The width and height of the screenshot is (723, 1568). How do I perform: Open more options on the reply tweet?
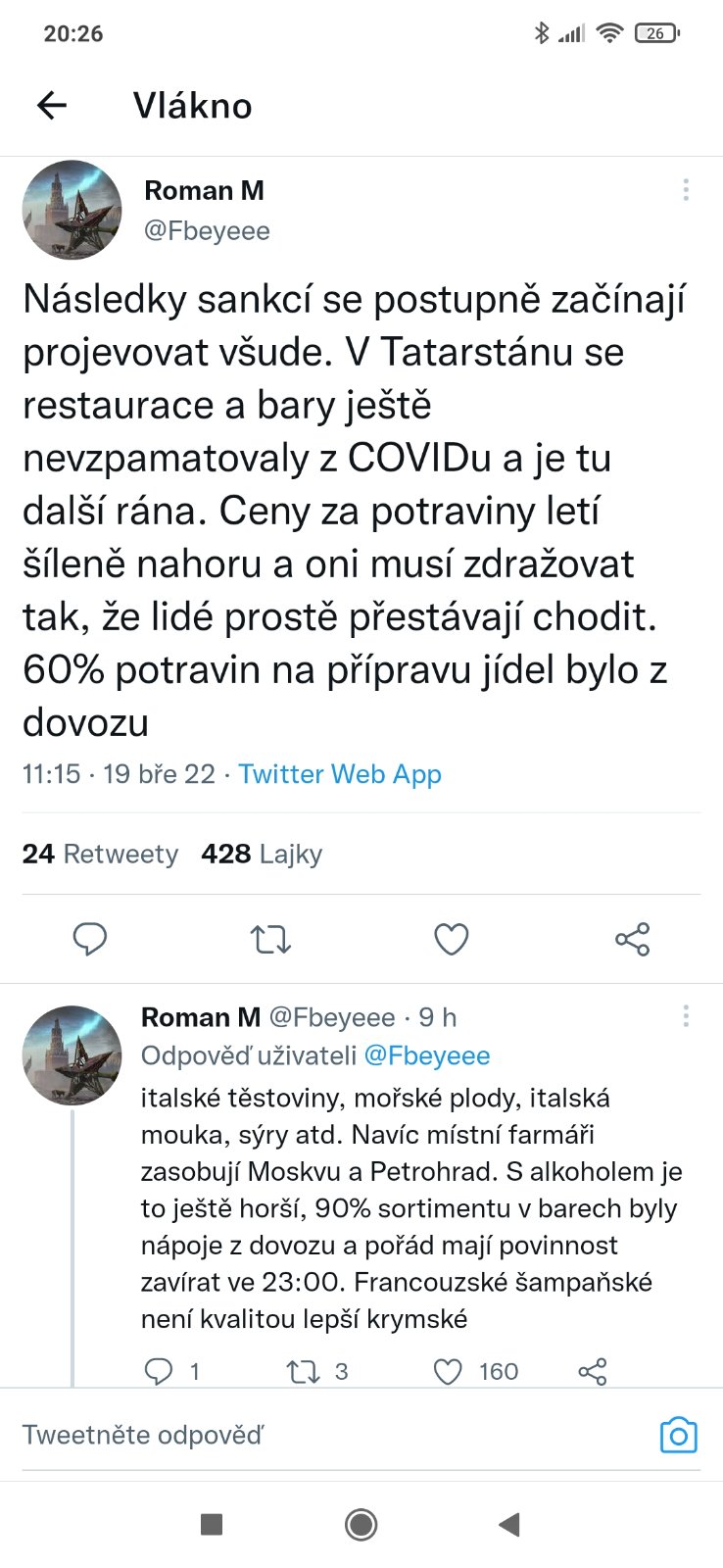686,1016
